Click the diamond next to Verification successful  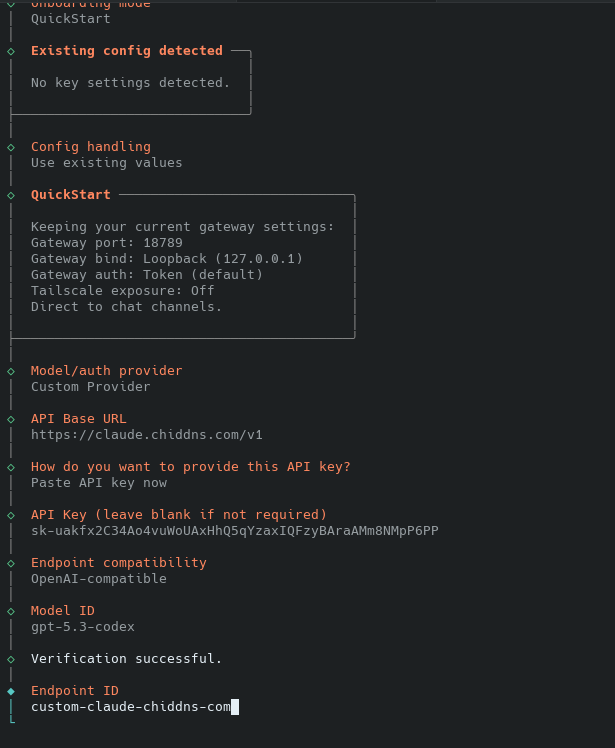coord(11,659)
